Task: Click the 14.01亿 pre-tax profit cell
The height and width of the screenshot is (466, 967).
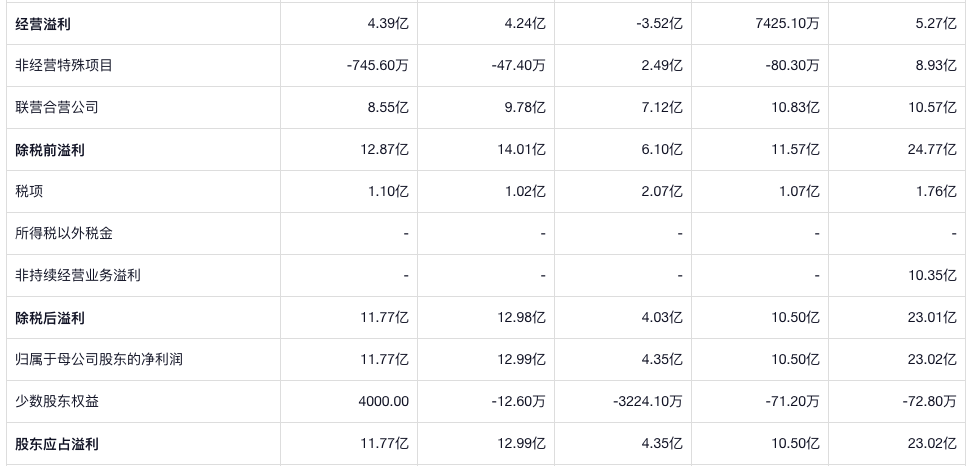Action: coord(522,150)
